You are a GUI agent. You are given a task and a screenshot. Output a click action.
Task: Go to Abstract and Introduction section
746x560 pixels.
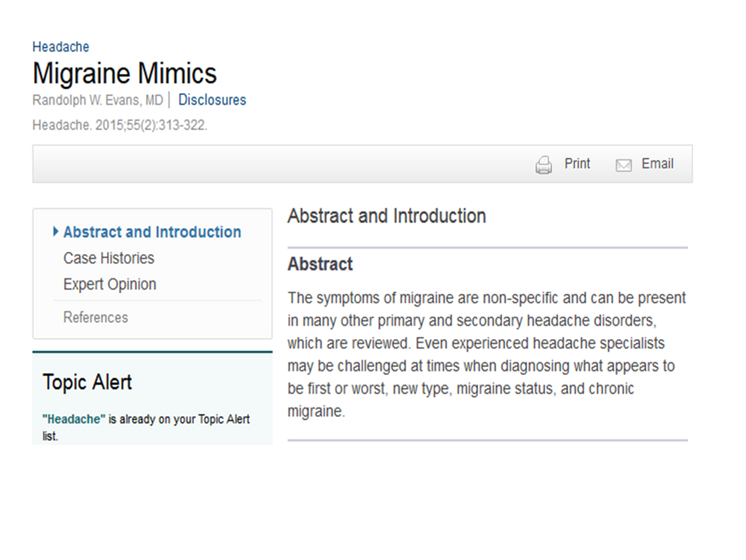[152, 232]
